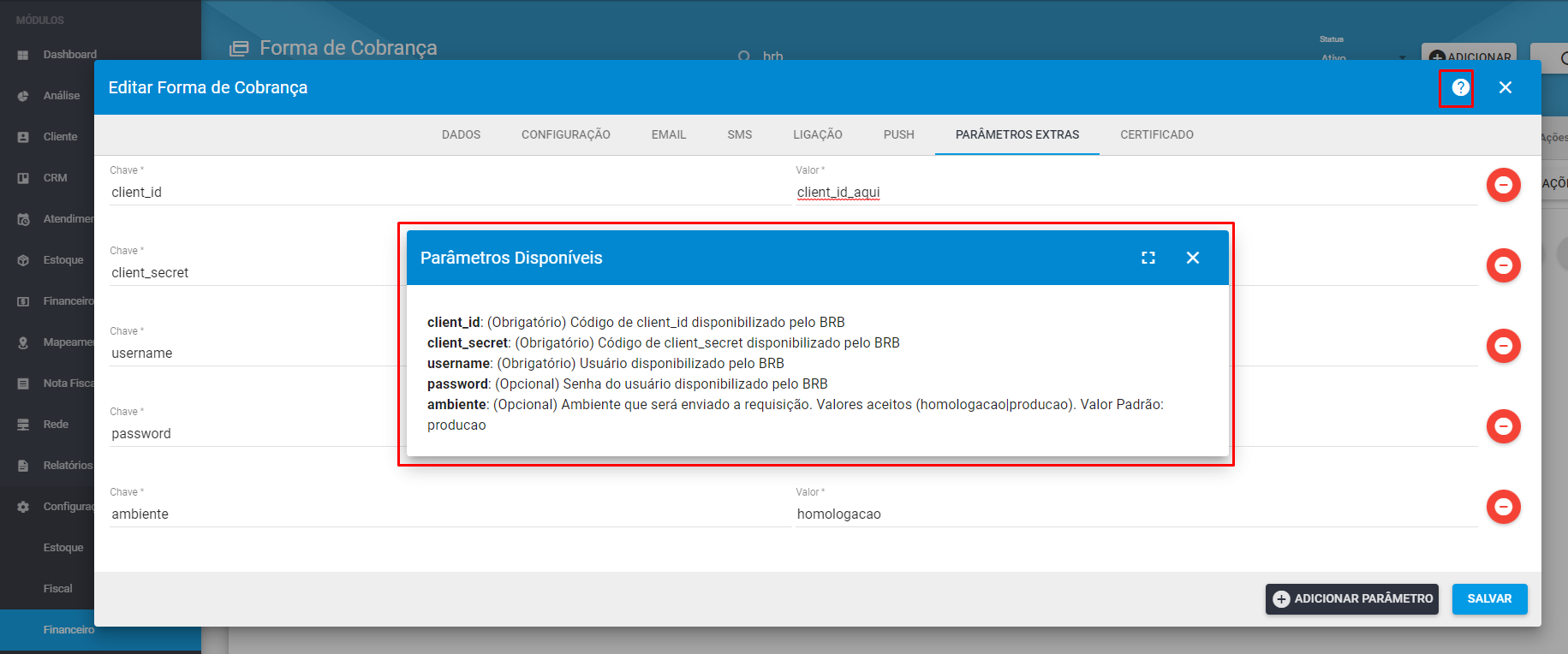Screen dimensions: 1568x654
Task: Select the PARÂMETROS EXTRAS tab
Action: coord(1017,134)
